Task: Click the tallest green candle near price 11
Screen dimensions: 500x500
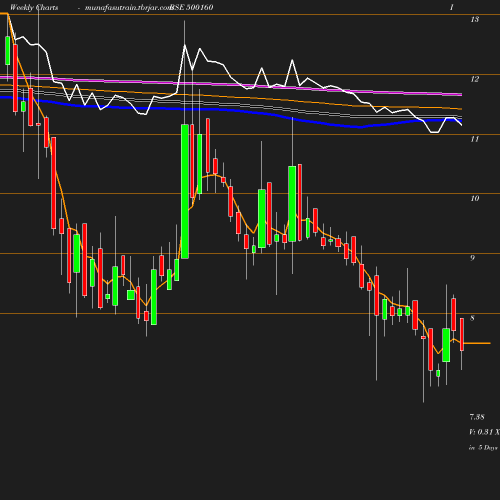Action: (185, 191)
